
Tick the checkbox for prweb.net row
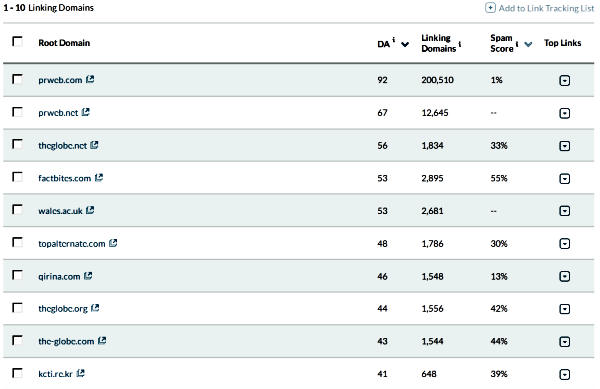click(x=17, y=112)
